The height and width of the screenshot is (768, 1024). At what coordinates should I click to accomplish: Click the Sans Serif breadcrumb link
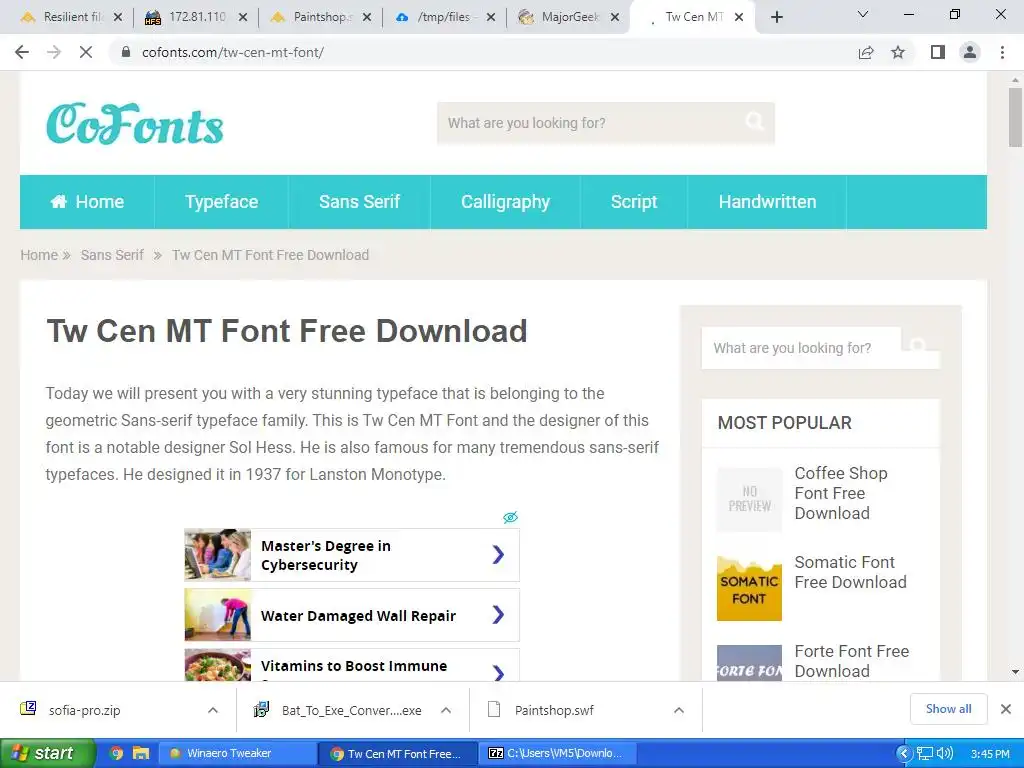pos(112,255)
